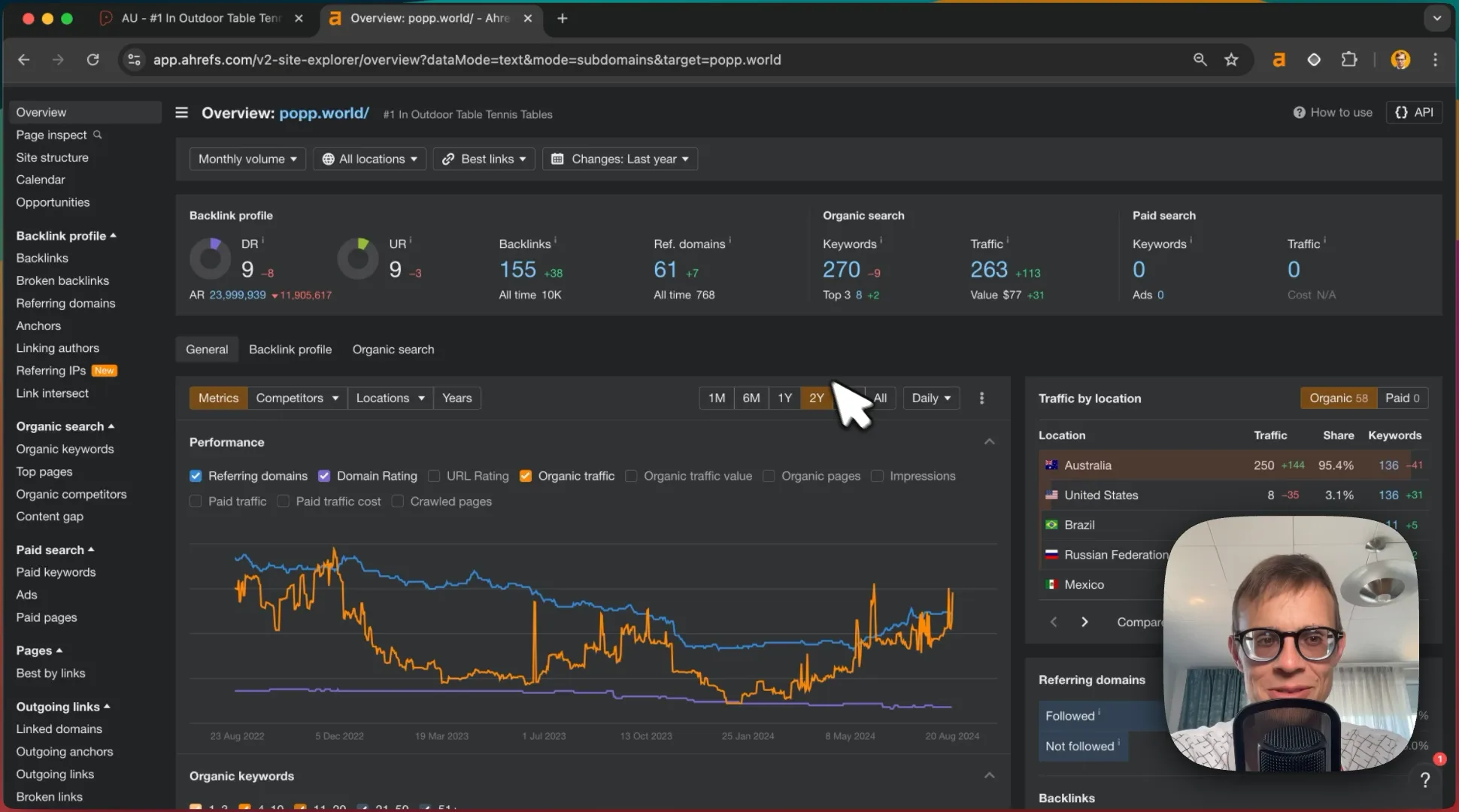1459x812 pixels.
Task: Set chart range to 1Y
Action: pos(784,398)
